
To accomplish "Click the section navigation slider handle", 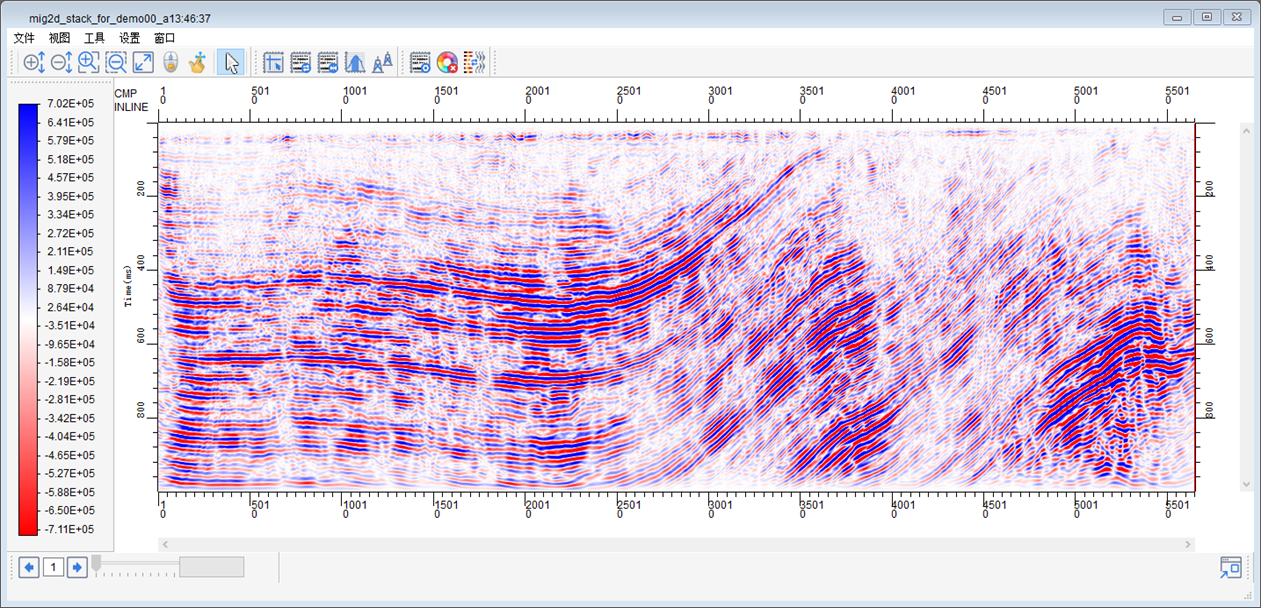I will tap(96, 564).
